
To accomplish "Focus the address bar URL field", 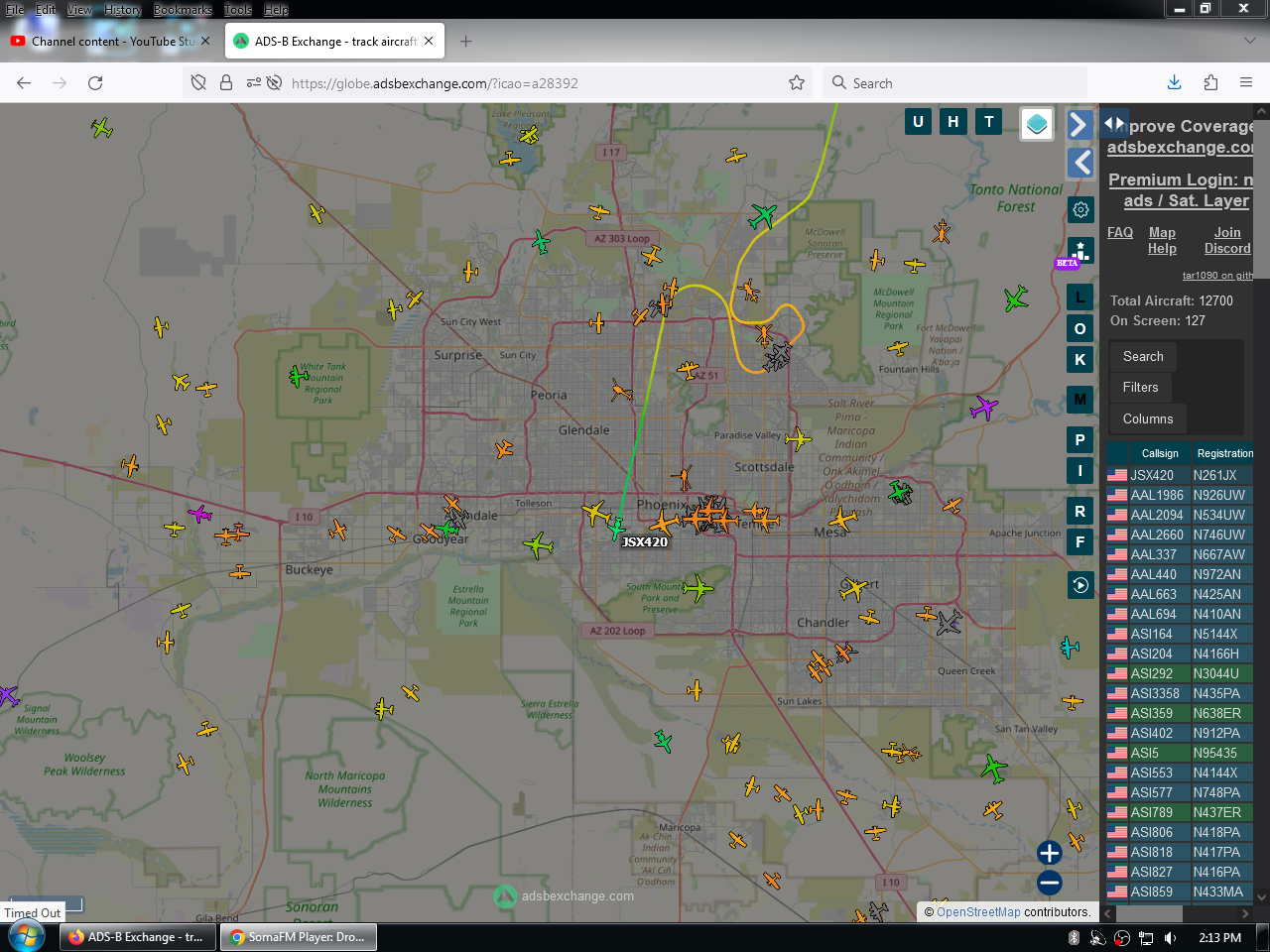I will [x=536, y=83].
